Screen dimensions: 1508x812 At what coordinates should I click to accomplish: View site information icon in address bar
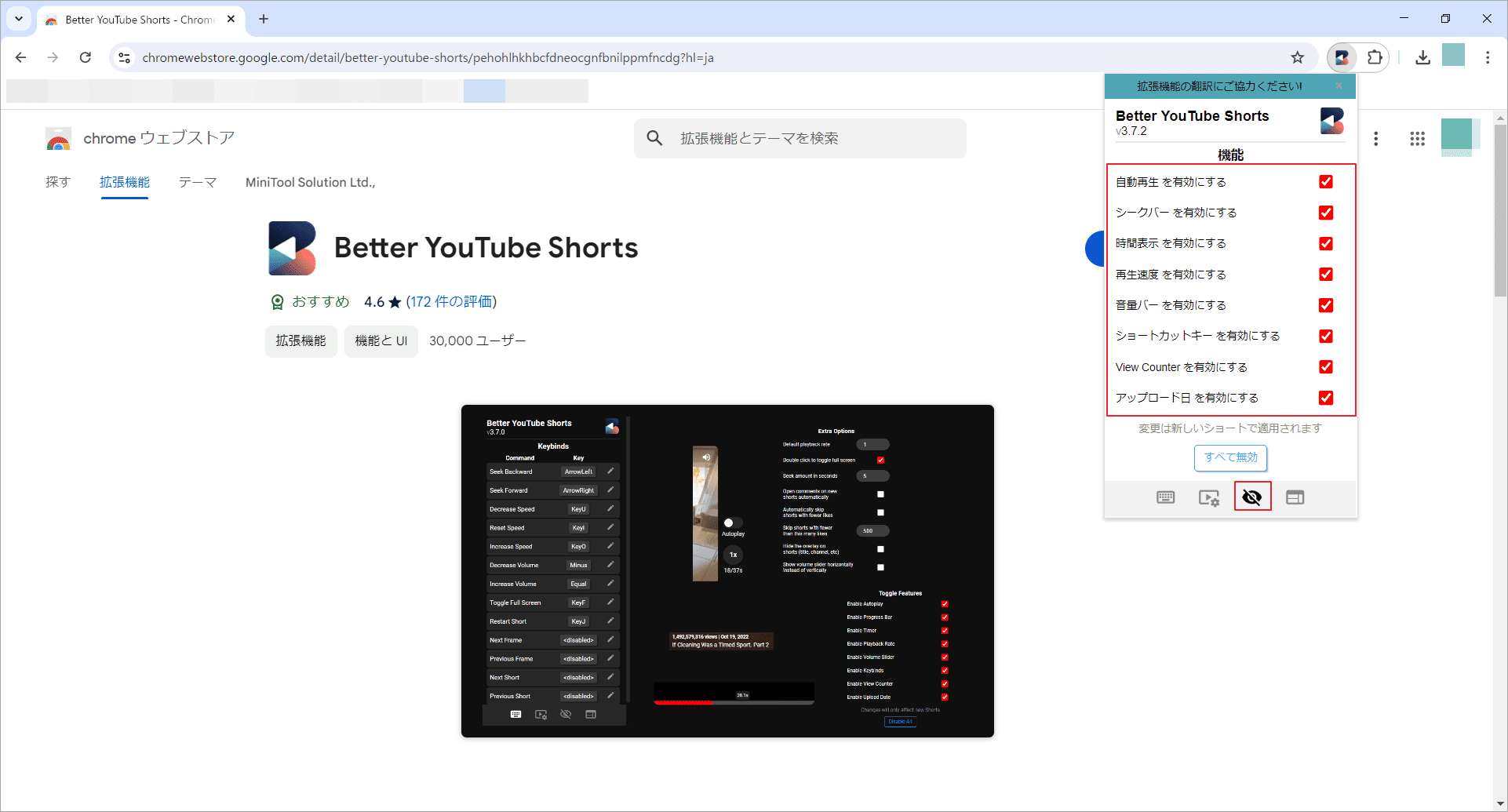click(x=124, y=57)
